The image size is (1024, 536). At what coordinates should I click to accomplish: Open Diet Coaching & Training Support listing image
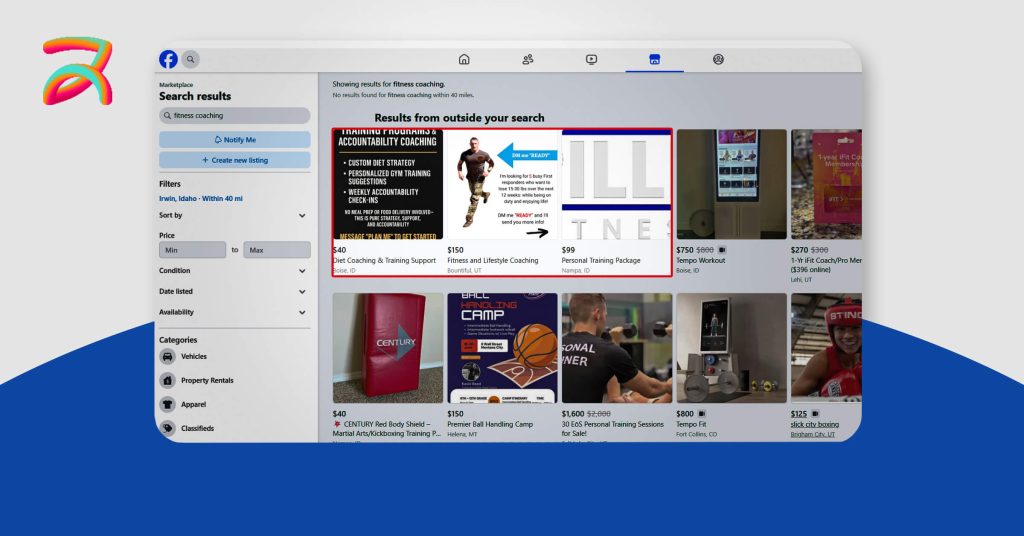click(388, 184)
